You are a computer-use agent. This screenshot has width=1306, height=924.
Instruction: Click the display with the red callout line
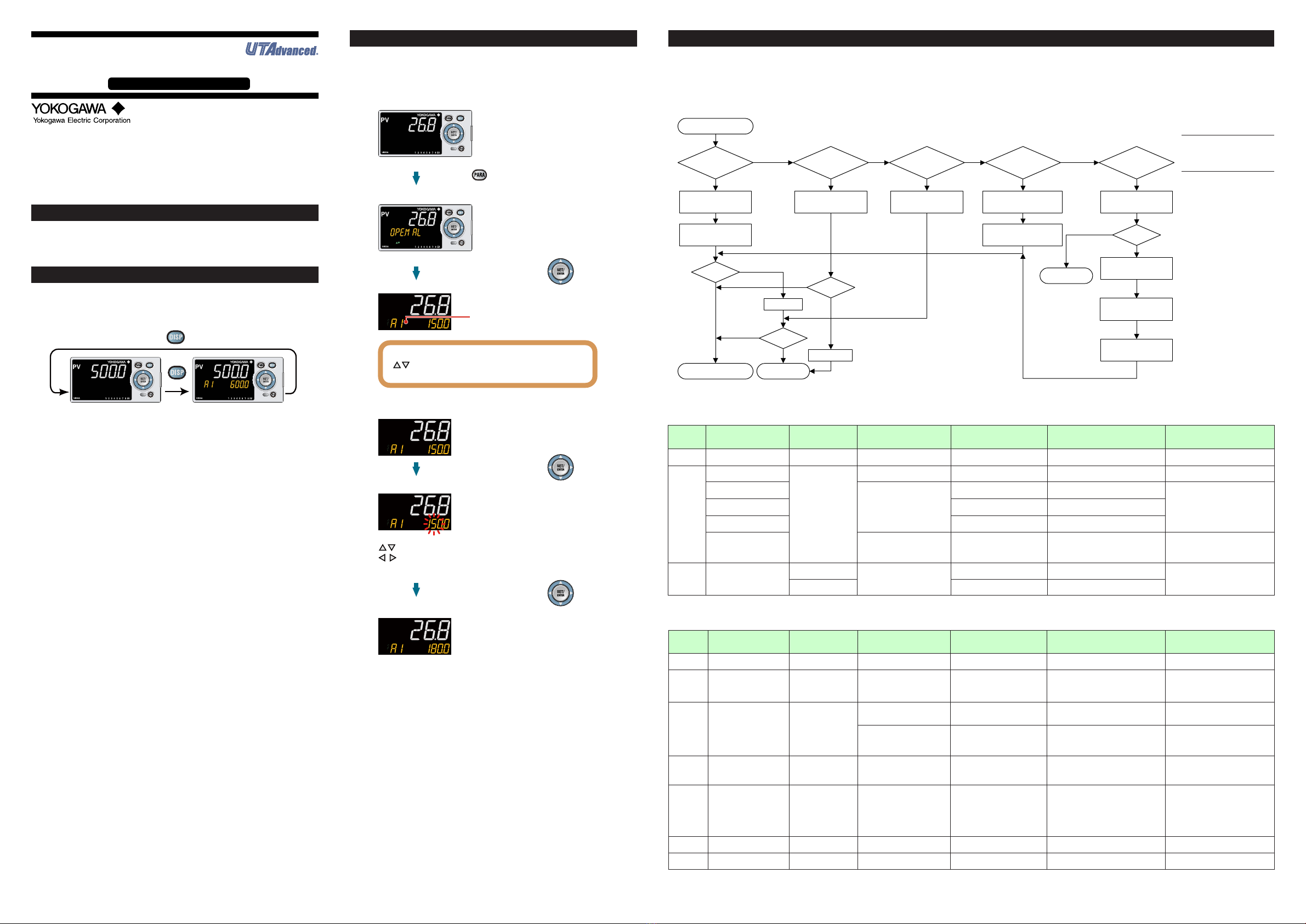coord(414,312)
